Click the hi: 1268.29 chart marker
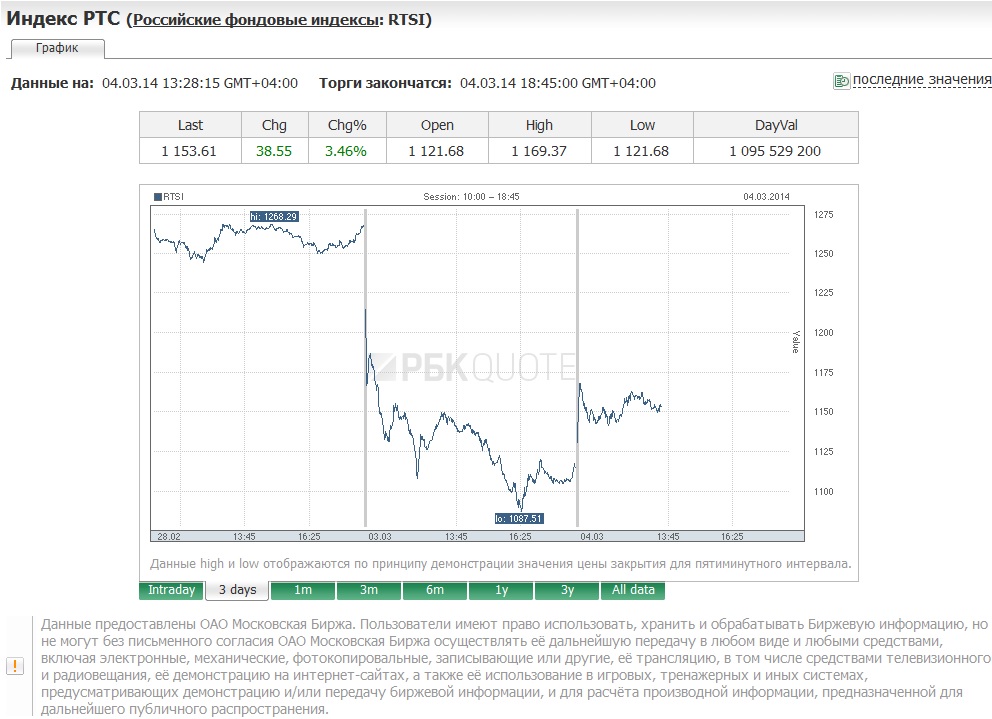992x719 pixels. point(274,216)
